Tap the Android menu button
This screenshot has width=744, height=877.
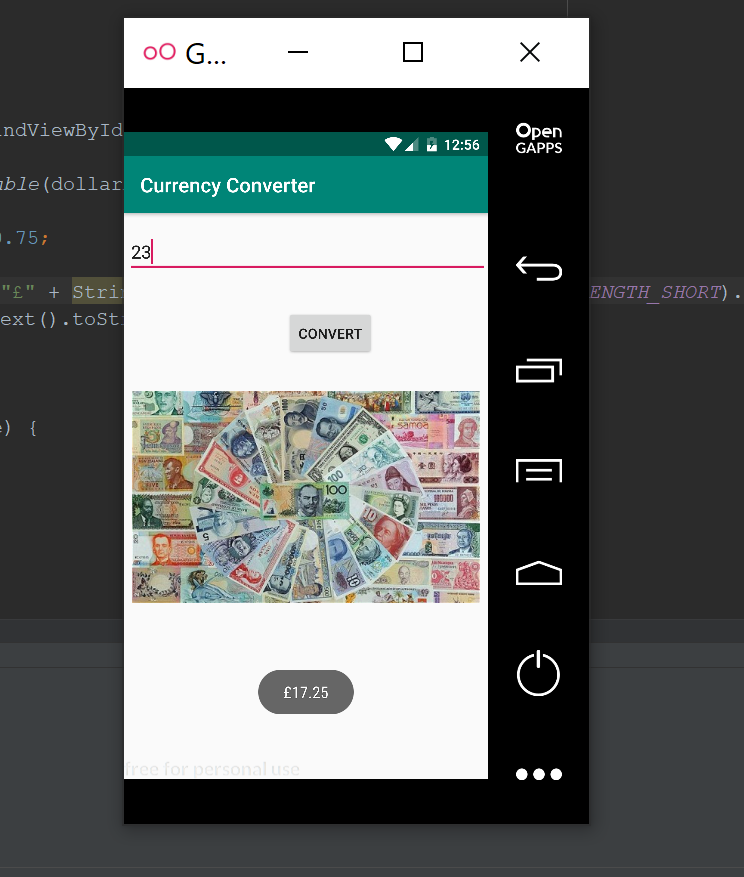pyautogui.click(x=538, y=470)
